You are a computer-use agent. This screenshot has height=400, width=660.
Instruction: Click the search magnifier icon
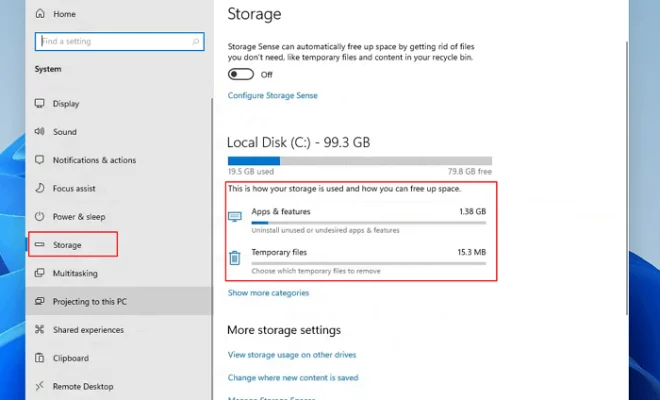click(x=195, y=41)
